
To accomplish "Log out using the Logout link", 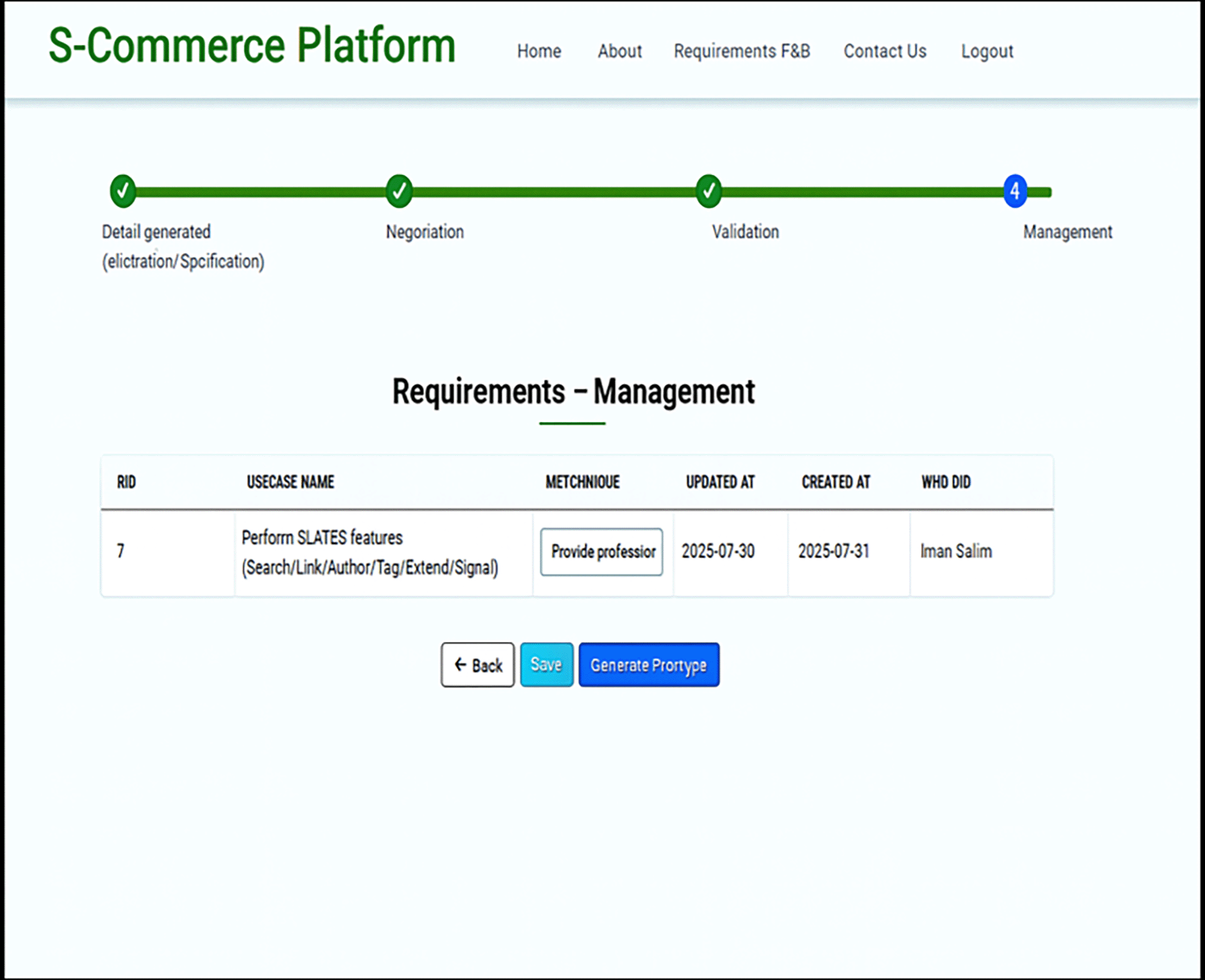I will click(x=986, y=51).
